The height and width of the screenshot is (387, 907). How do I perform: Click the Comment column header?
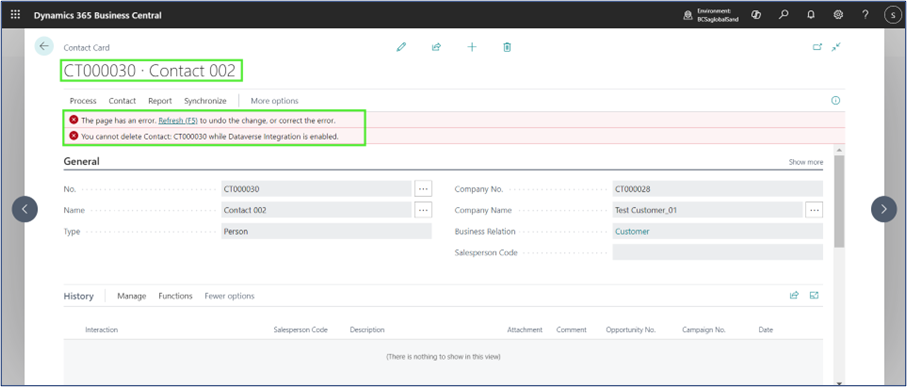pos(572,330)
